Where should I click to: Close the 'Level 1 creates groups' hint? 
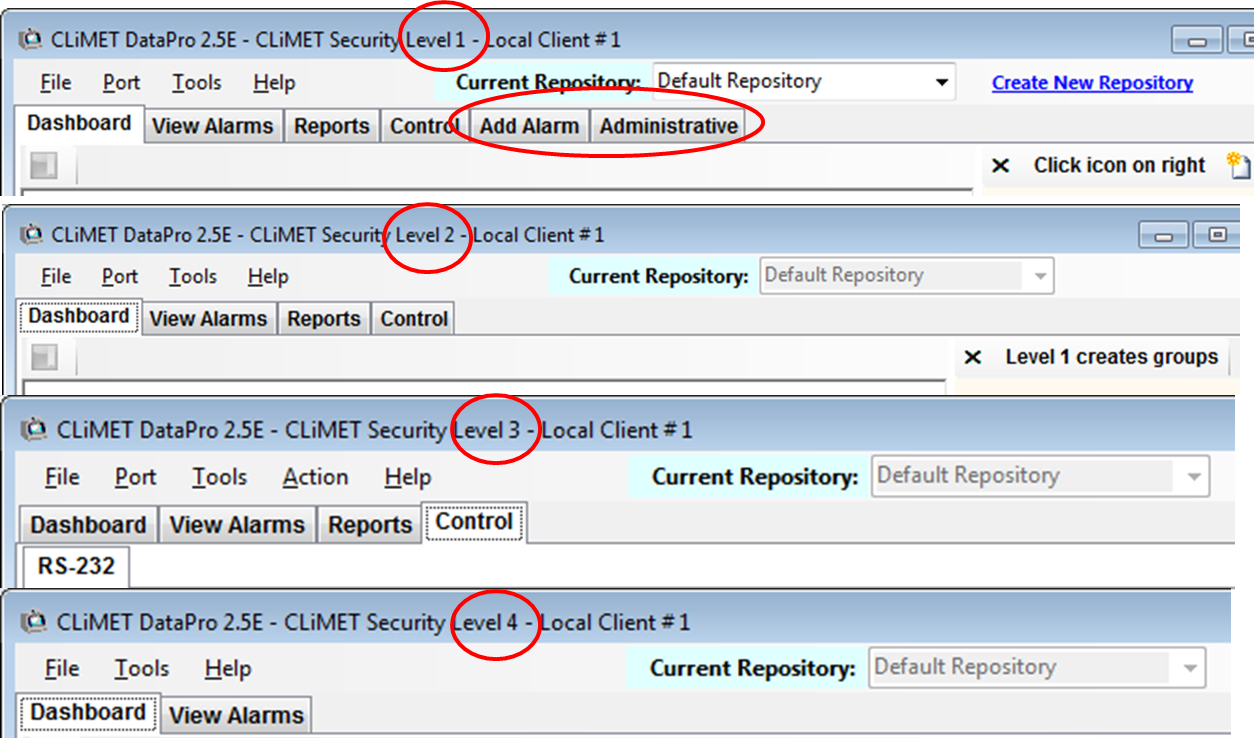[x=972, y=357]
